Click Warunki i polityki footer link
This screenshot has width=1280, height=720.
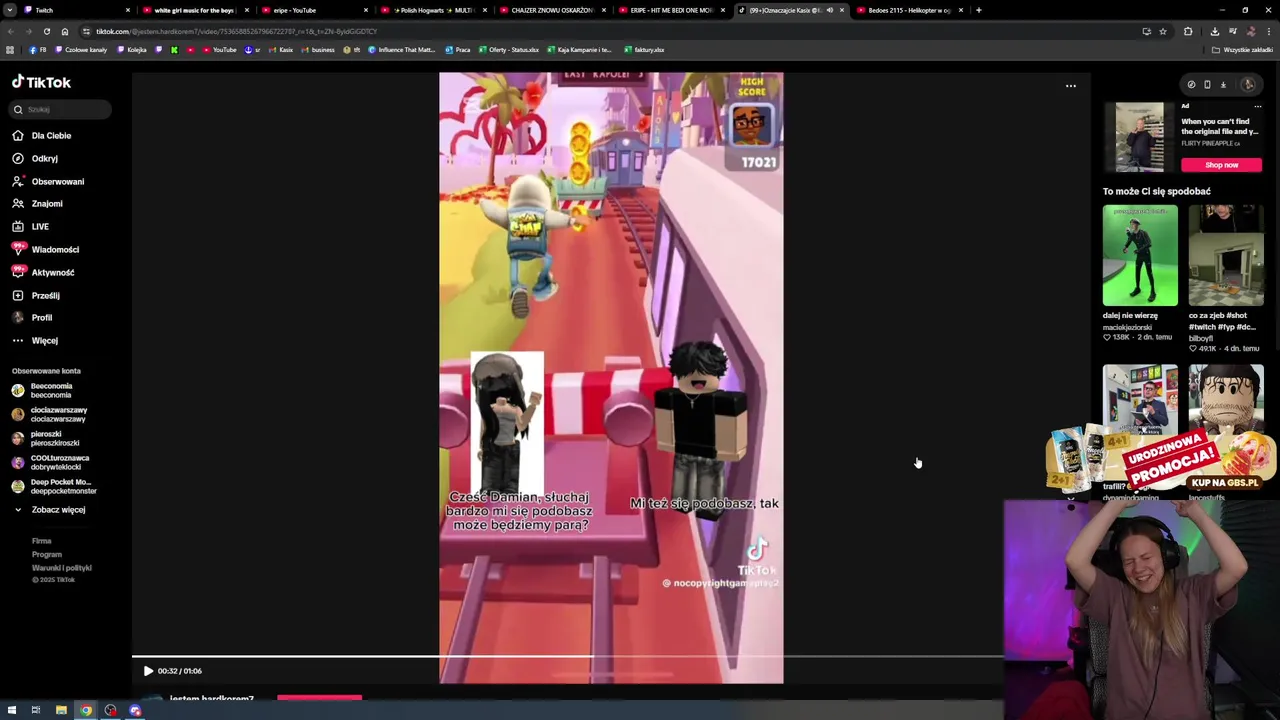click(61, 567)
